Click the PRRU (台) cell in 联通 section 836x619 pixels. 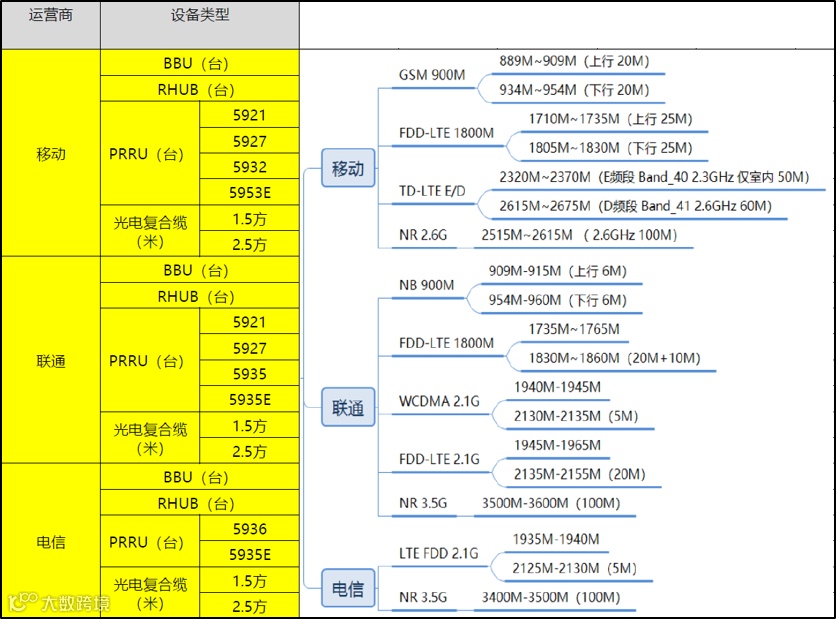[x=150, y=360]
